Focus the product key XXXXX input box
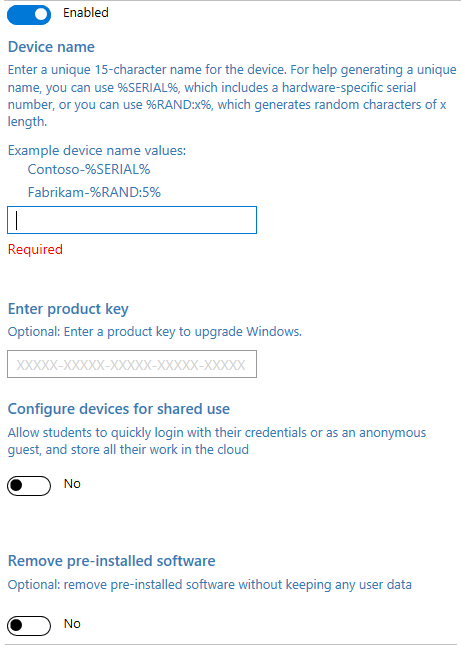The width and height of the screenshot is (461, 645). [x=132, y=364]
